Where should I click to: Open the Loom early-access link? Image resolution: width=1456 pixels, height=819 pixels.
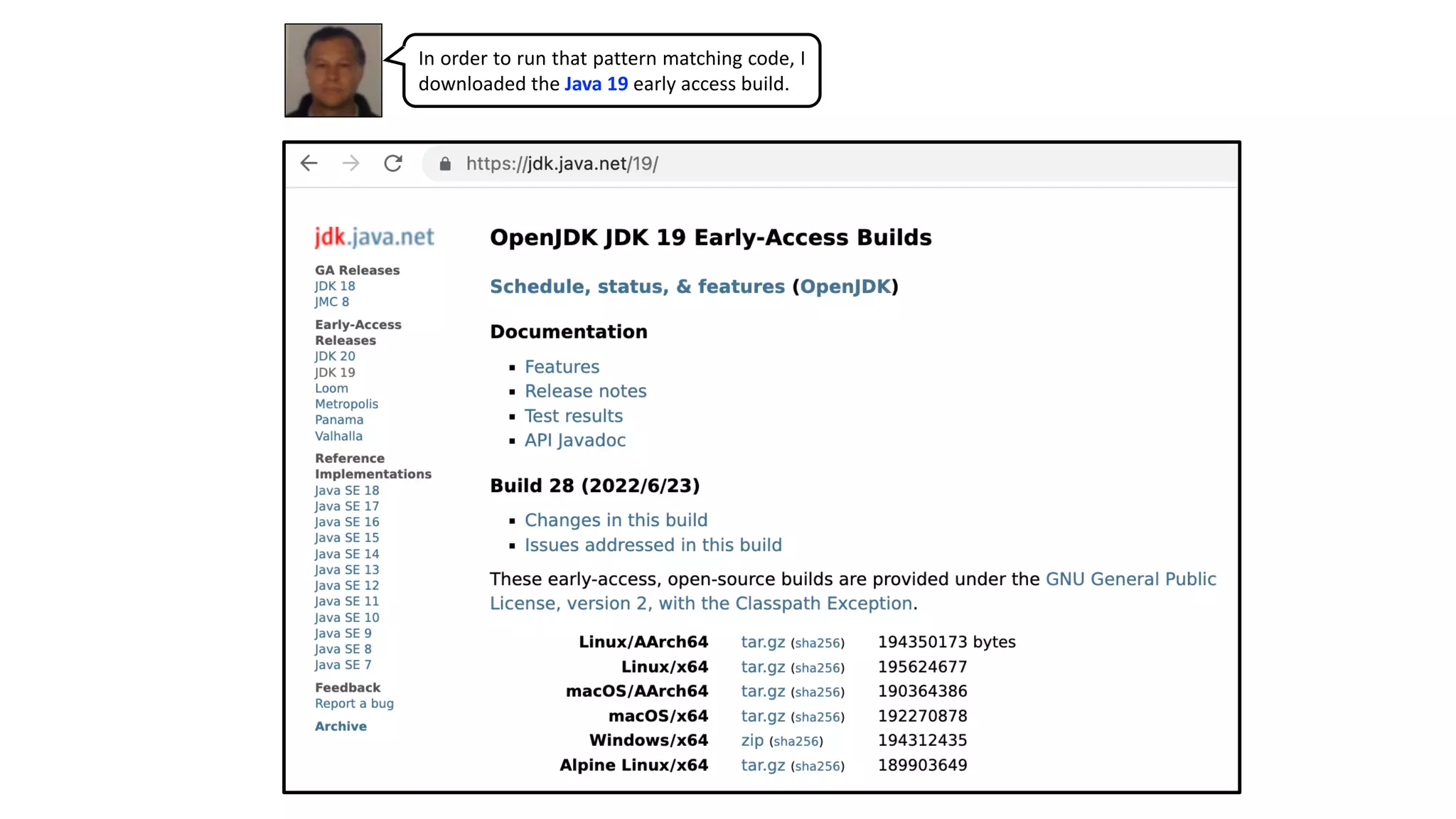pos(331,388)
